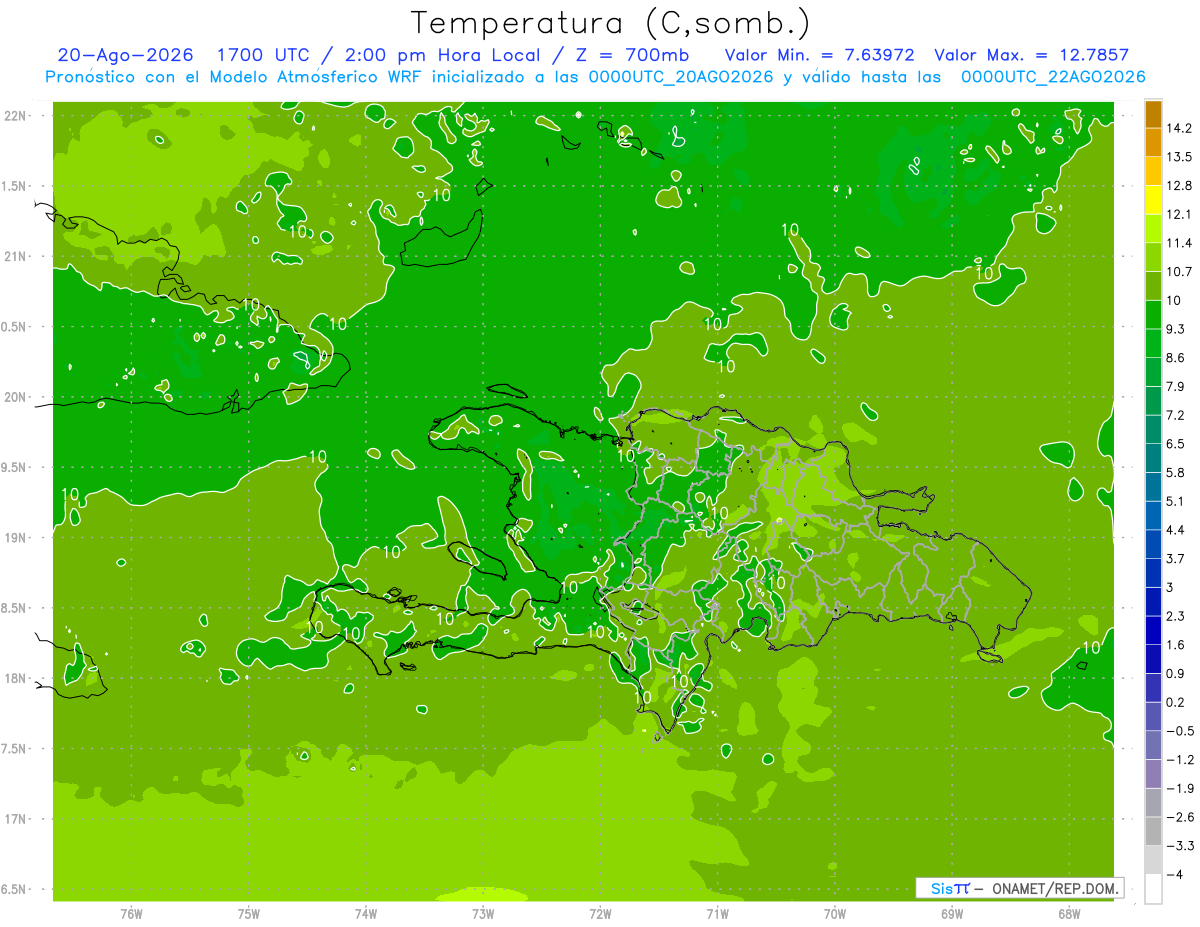The image size is (1200, 927).
Task: Click the '69W' longitude axis label
Action: coord(952,913)
